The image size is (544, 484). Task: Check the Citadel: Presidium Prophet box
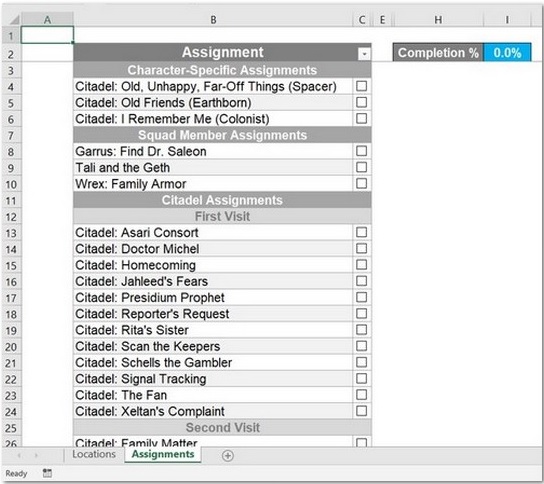[361, 297]
